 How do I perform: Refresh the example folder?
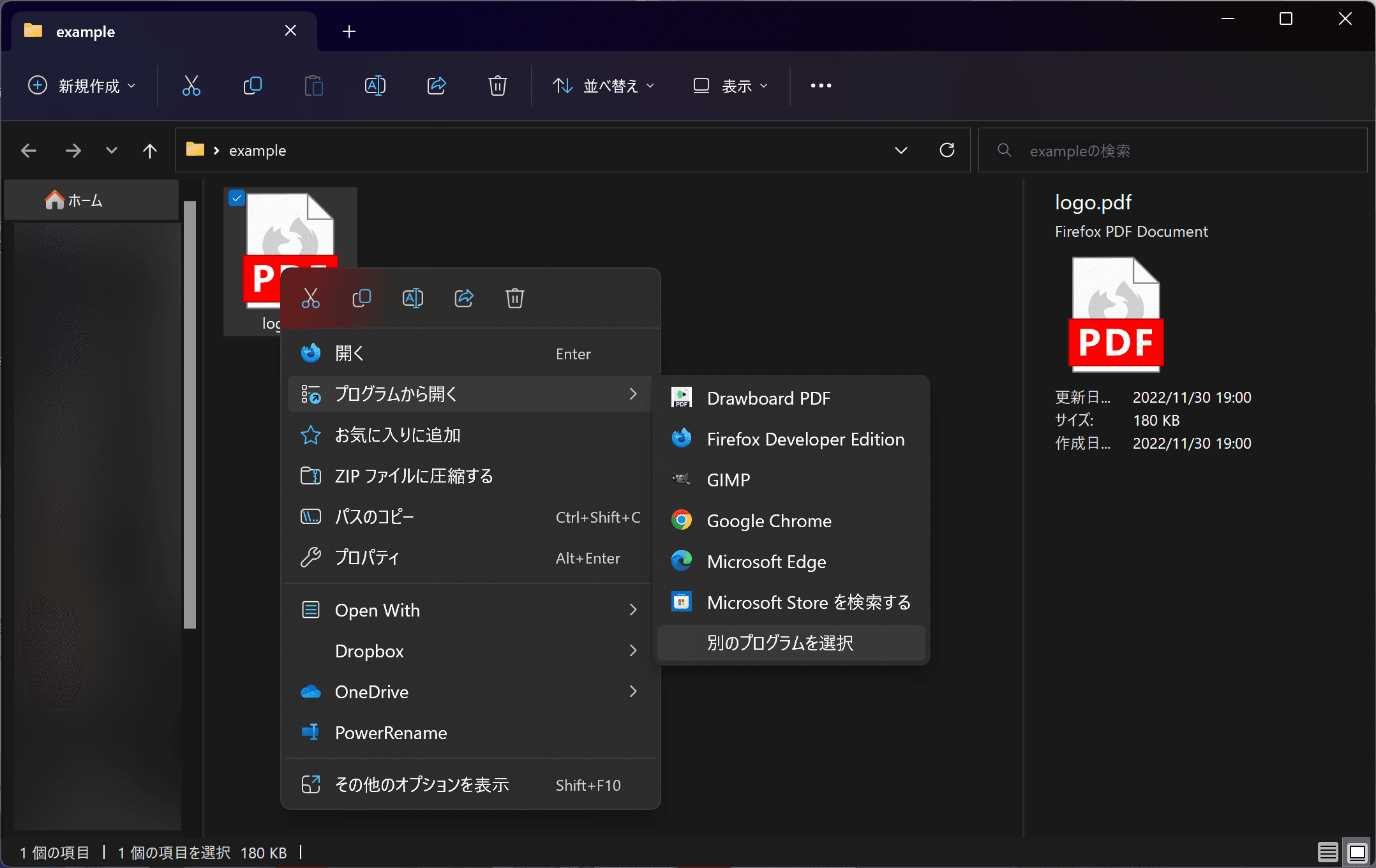pos(947,150)
